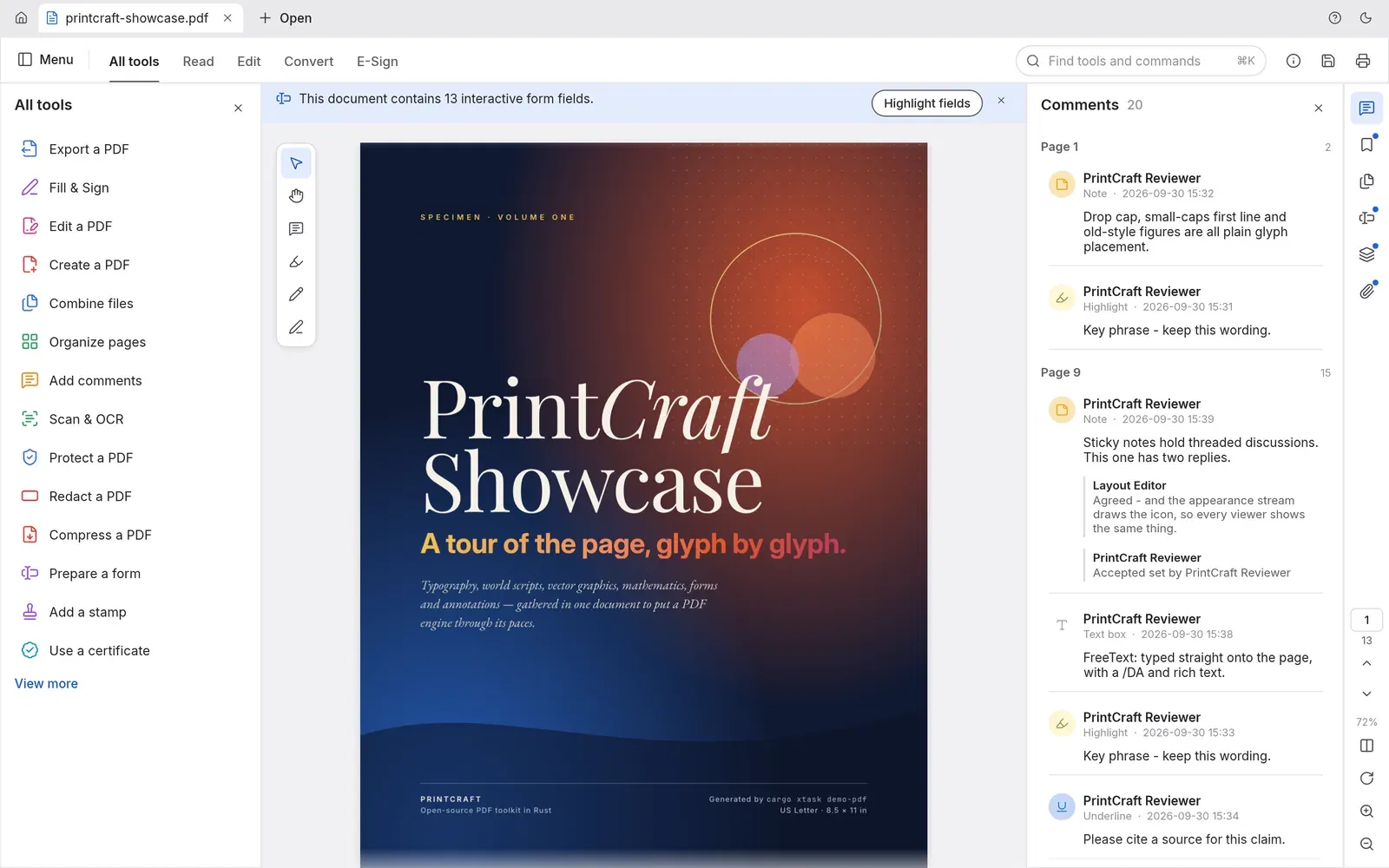The width and height of the screenshot is (1389, 868).
Task: Click the current page number box
Action: pos(1366,620)
